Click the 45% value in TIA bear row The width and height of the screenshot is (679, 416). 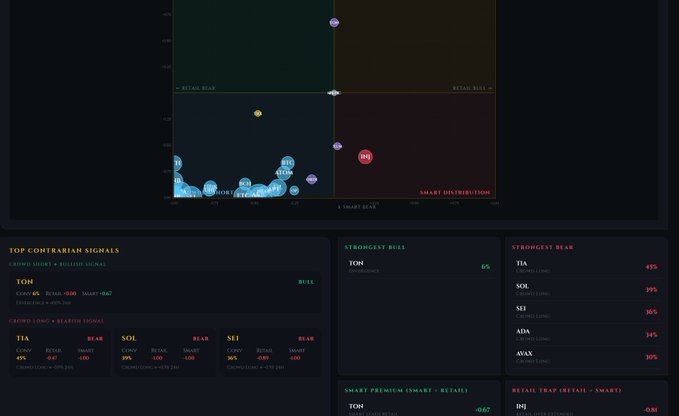click(651, 267)
